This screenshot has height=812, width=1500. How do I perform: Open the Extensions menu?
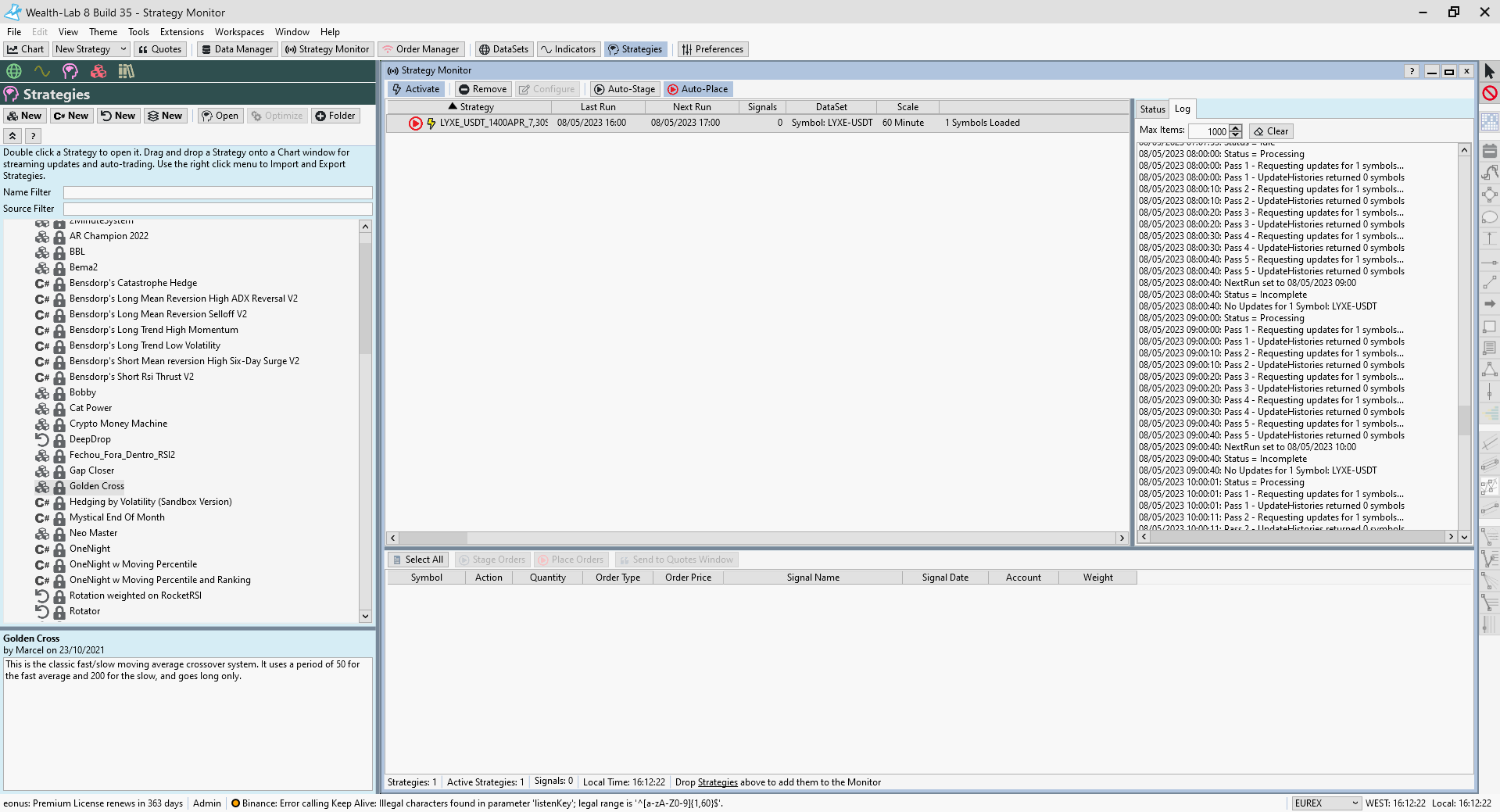(181, 32)
